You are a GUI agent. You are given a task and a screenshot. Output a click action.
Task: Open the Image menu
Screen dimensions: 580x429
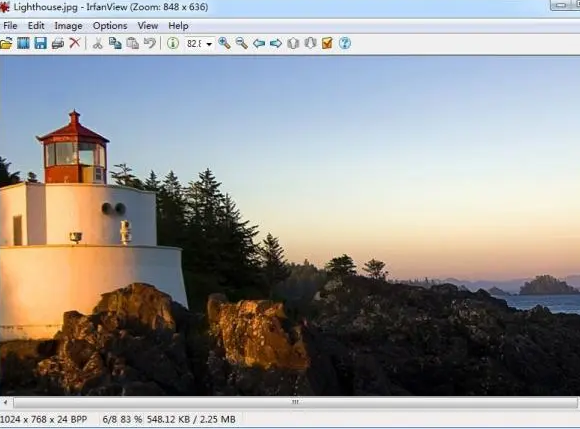[x=68, y=26]
